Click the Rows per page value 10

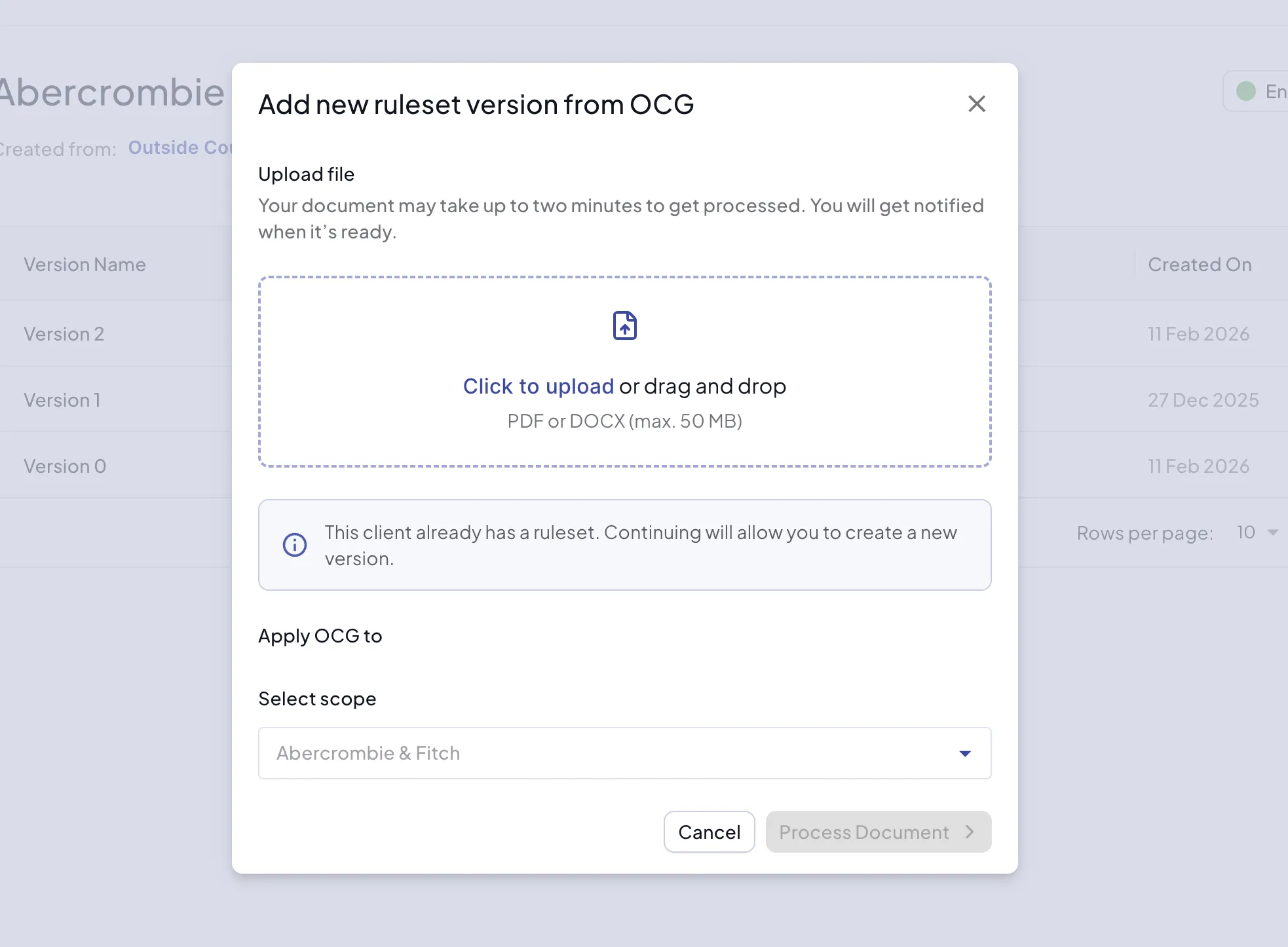point(1245,532)
